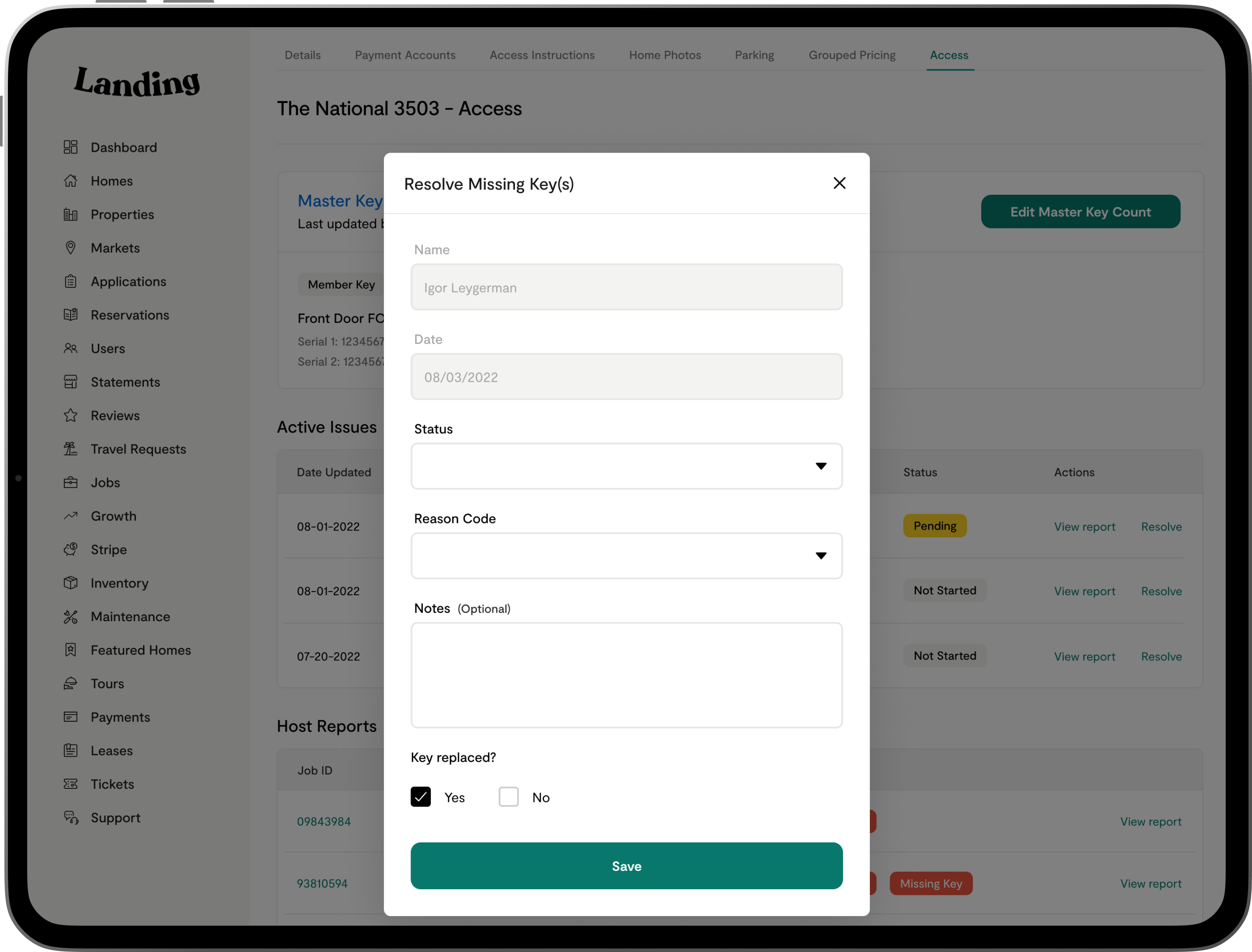Viewport: 1252px width, 952px height.
Task: Click into the Notes text area
Action: click(x=626, y=674)
